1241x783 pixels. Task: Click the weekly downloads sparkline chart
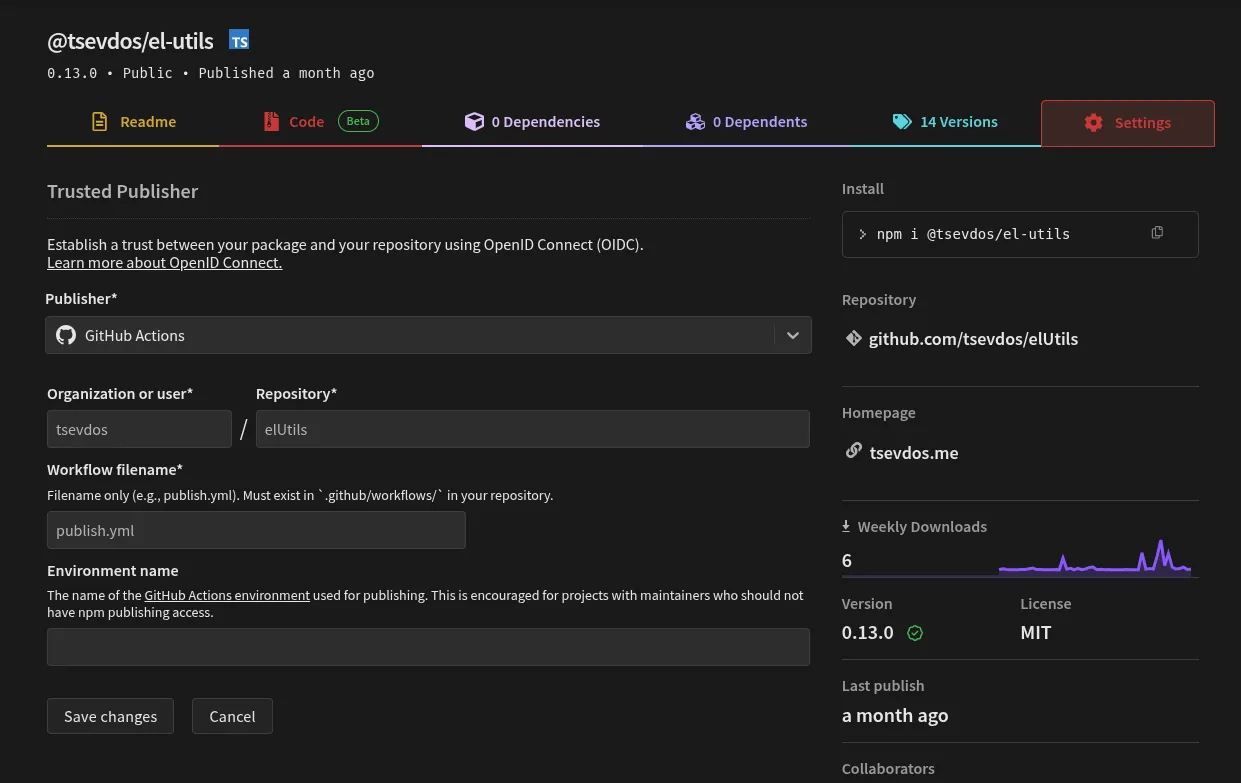(1094, 559)
